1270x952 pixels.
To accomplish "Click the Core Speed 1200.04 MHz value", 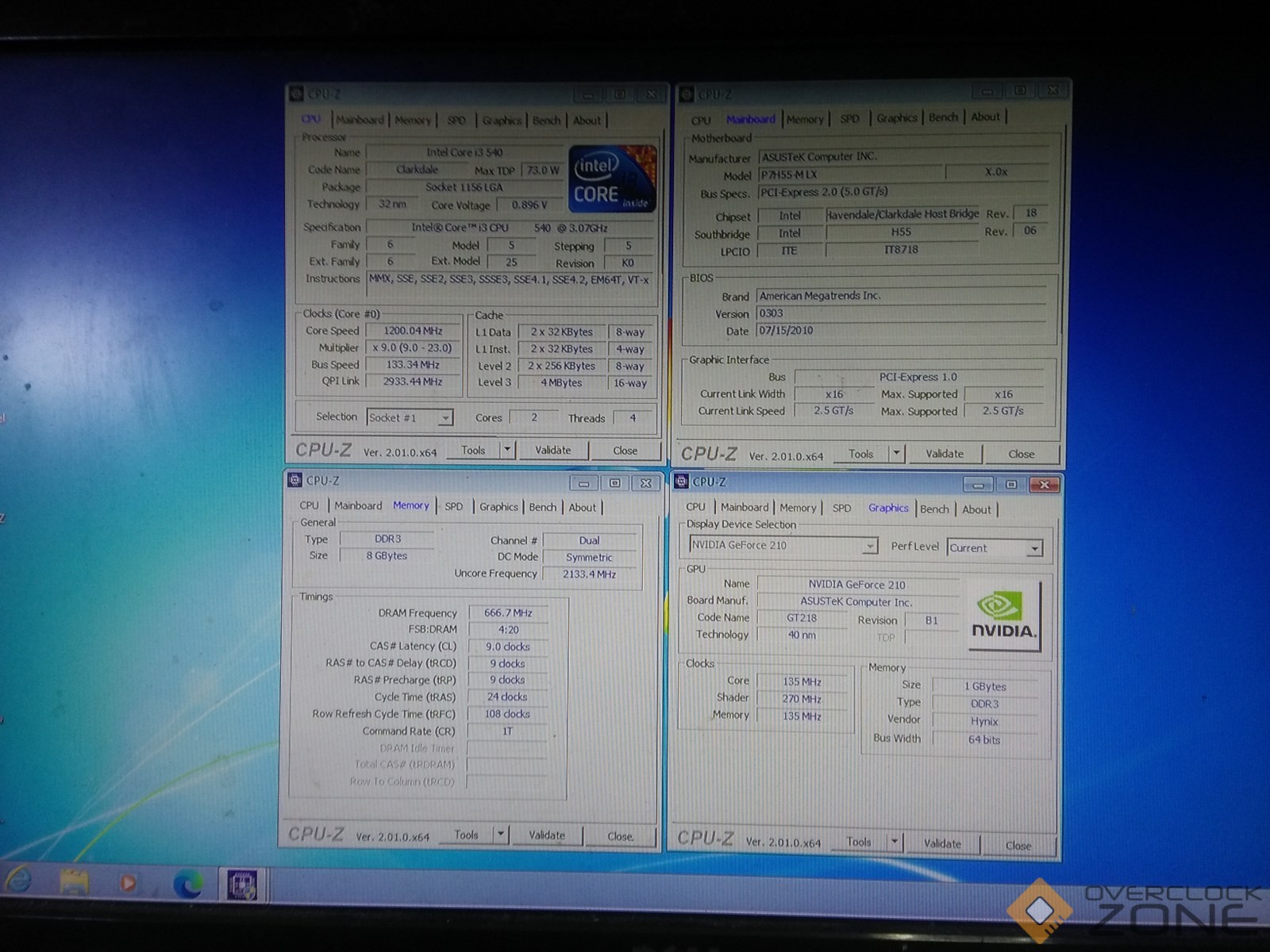I will 413,331.
